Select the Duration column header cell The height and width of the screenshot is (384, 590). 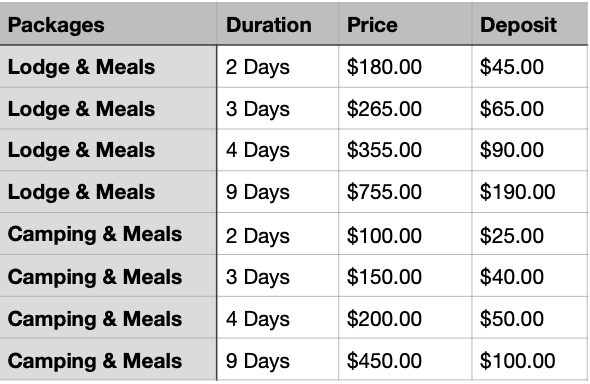pos(277,24)
